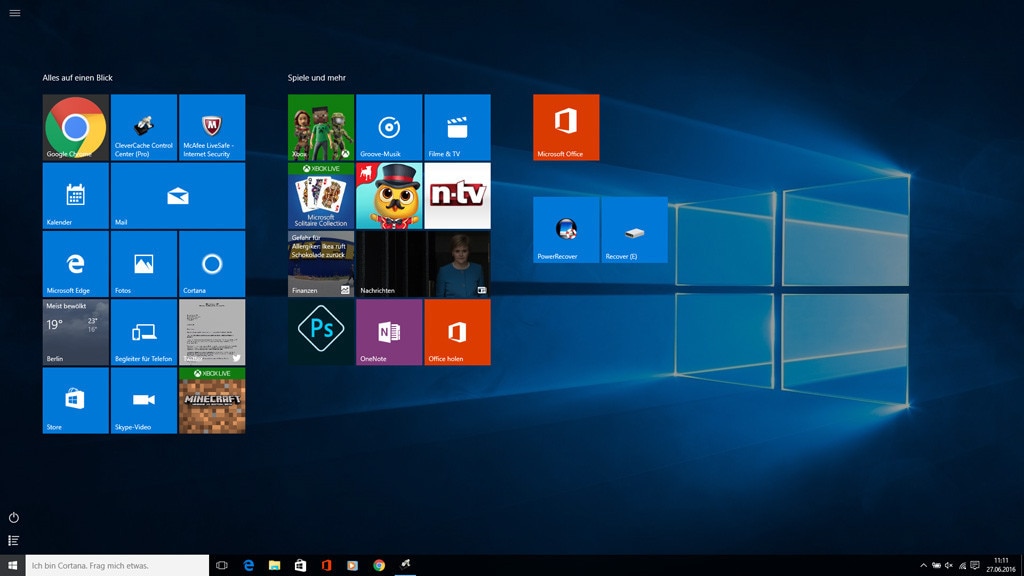Launch the Microsoft Edge tile
The height and width of the screenshot is (576, 1024).
click(76, 264)
